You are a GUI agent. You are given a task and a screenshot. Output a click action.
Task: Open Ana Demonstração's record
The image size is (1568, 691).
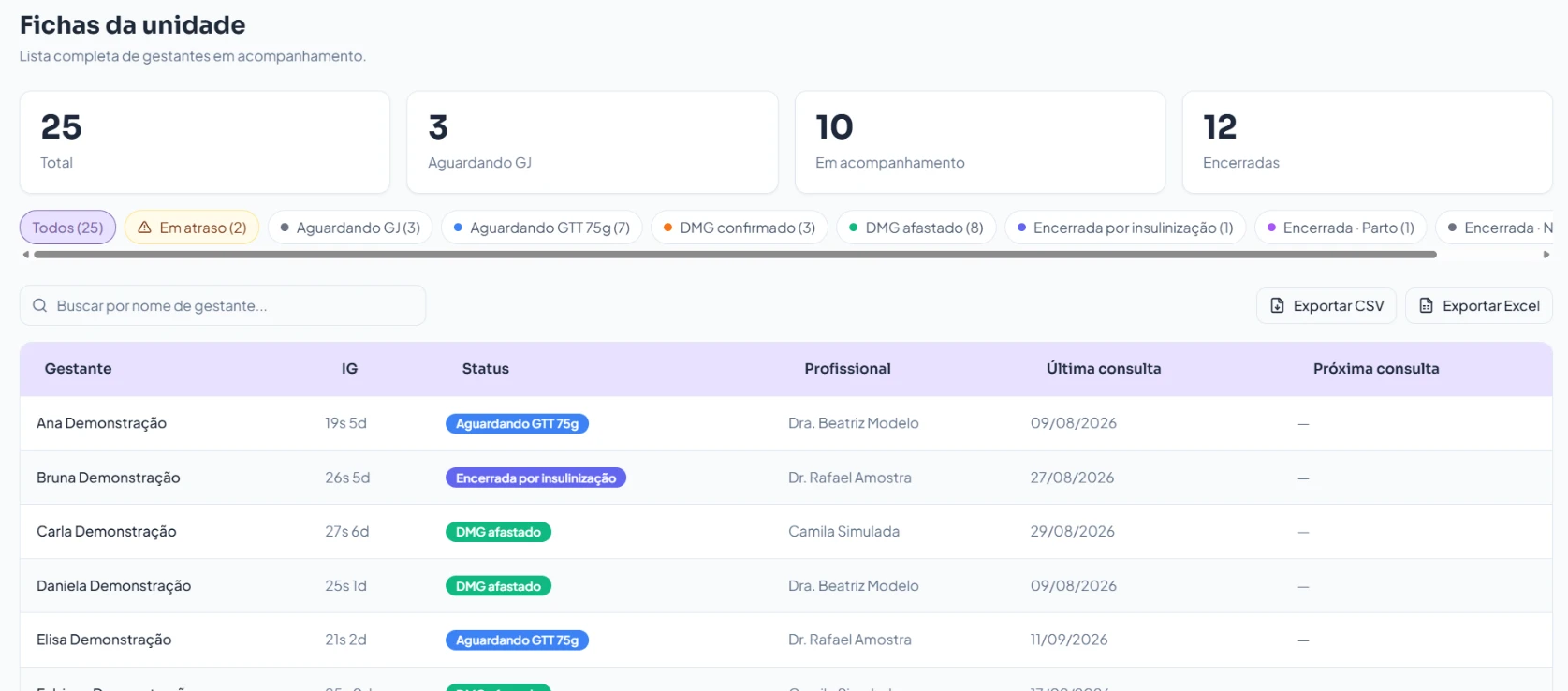[786, 423]
